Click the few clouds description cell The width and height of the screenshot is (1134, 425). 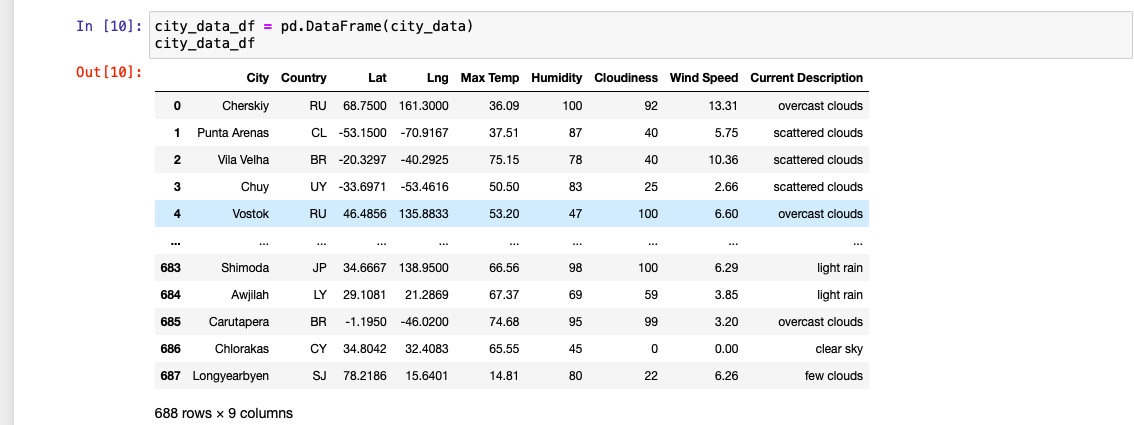tap(834, 376)
